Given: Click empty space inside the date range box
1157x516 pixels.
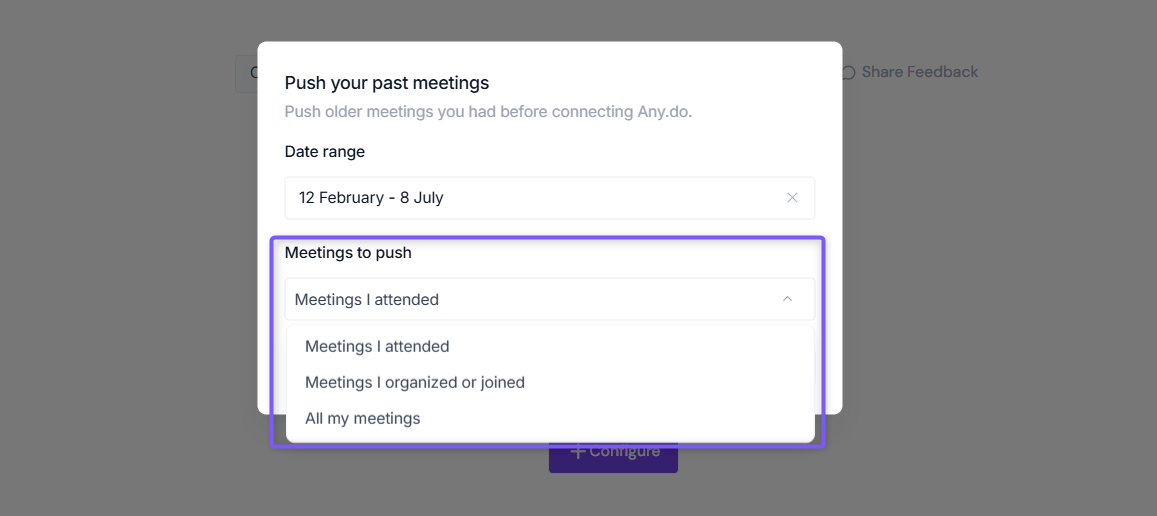Looking at the screenshot, I should pyautogui.click(x=612, y=198).
